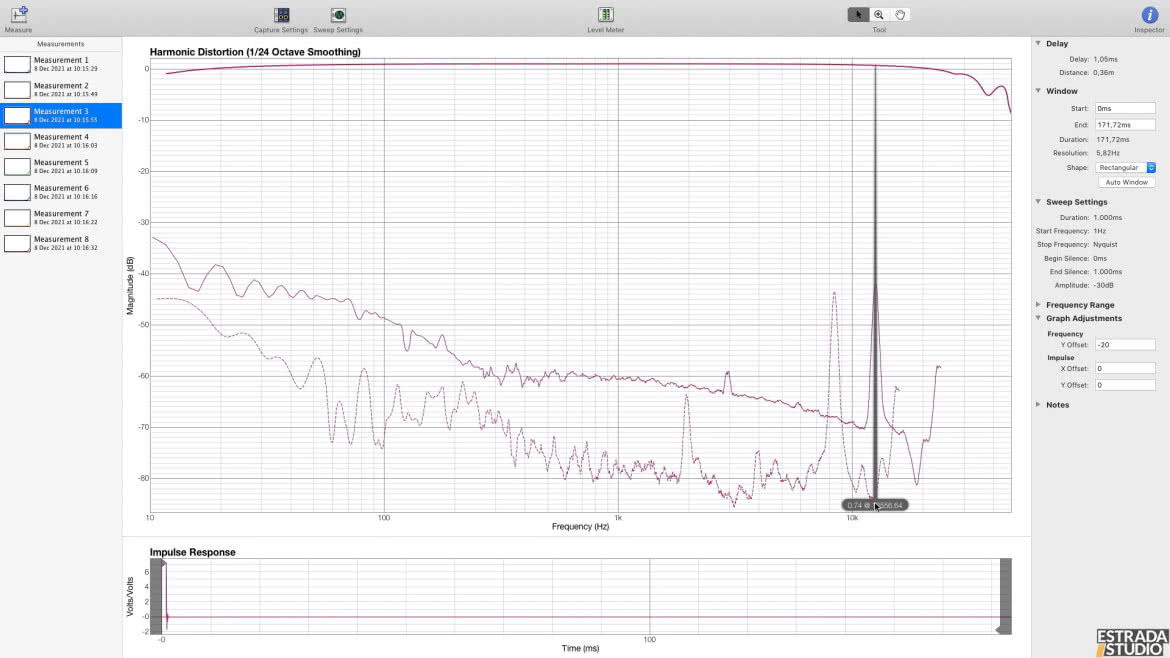This screenshot has width=1170, height=658.
Task: Open the window Shape dropdown
Action: 1125,168
